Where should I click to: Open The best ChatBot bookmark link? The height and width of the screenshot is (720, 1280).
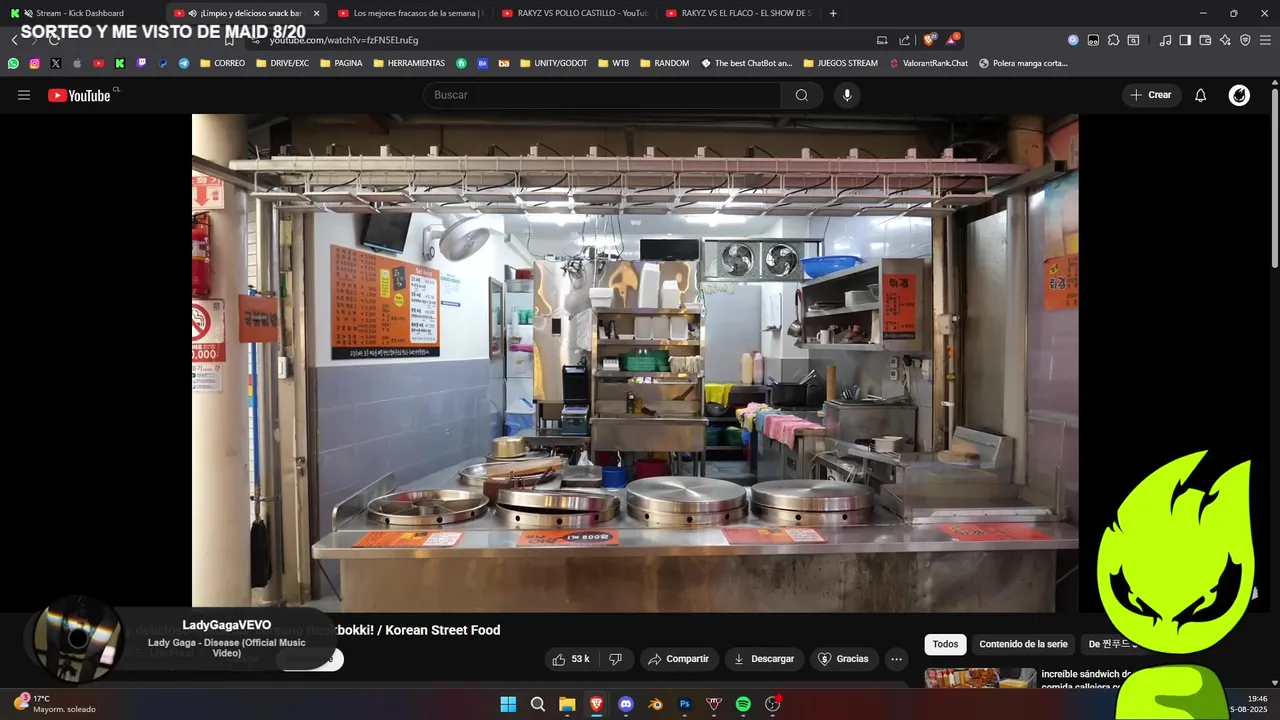tap(746, 63)
